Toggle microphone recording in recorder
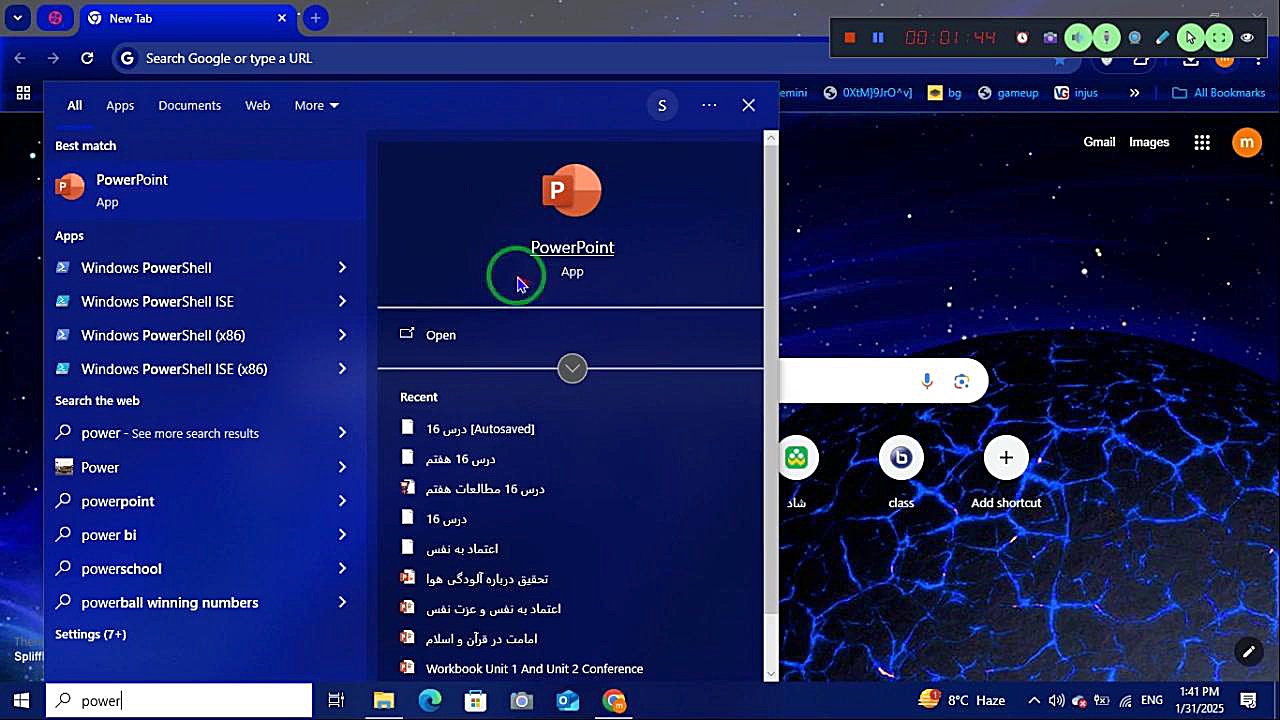The image size is (1280, 720). click(1106, 38)
